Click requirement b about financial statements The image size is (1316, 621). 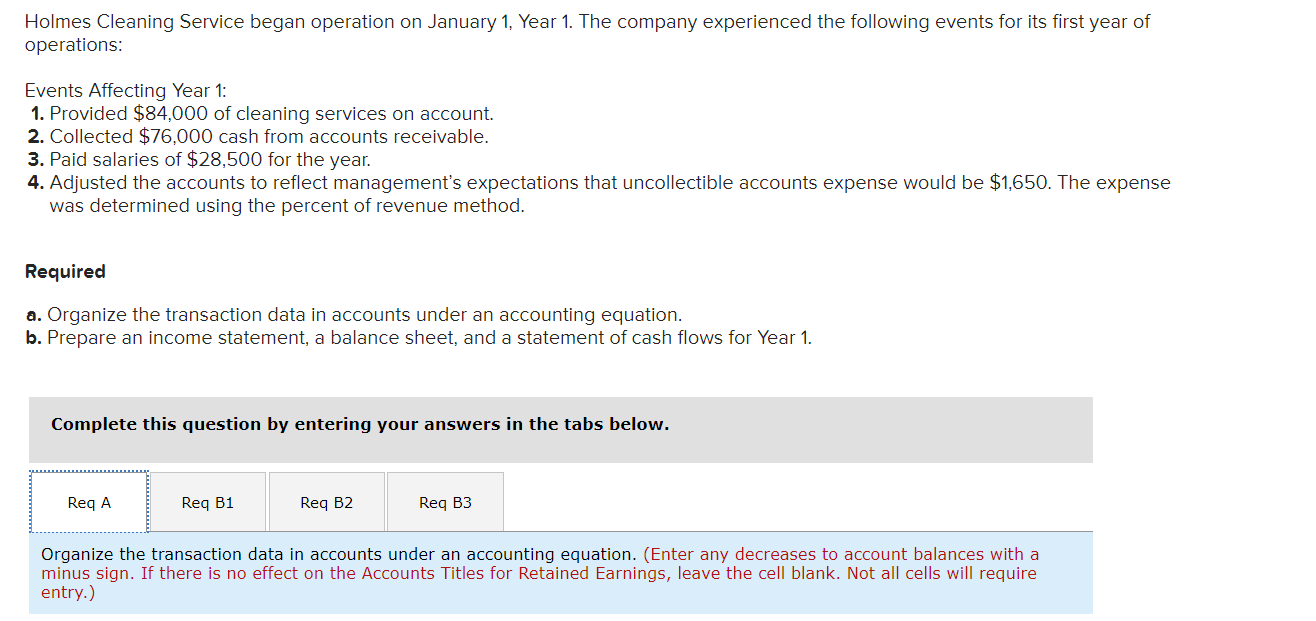pyautogui.click(x=419, y=338)
